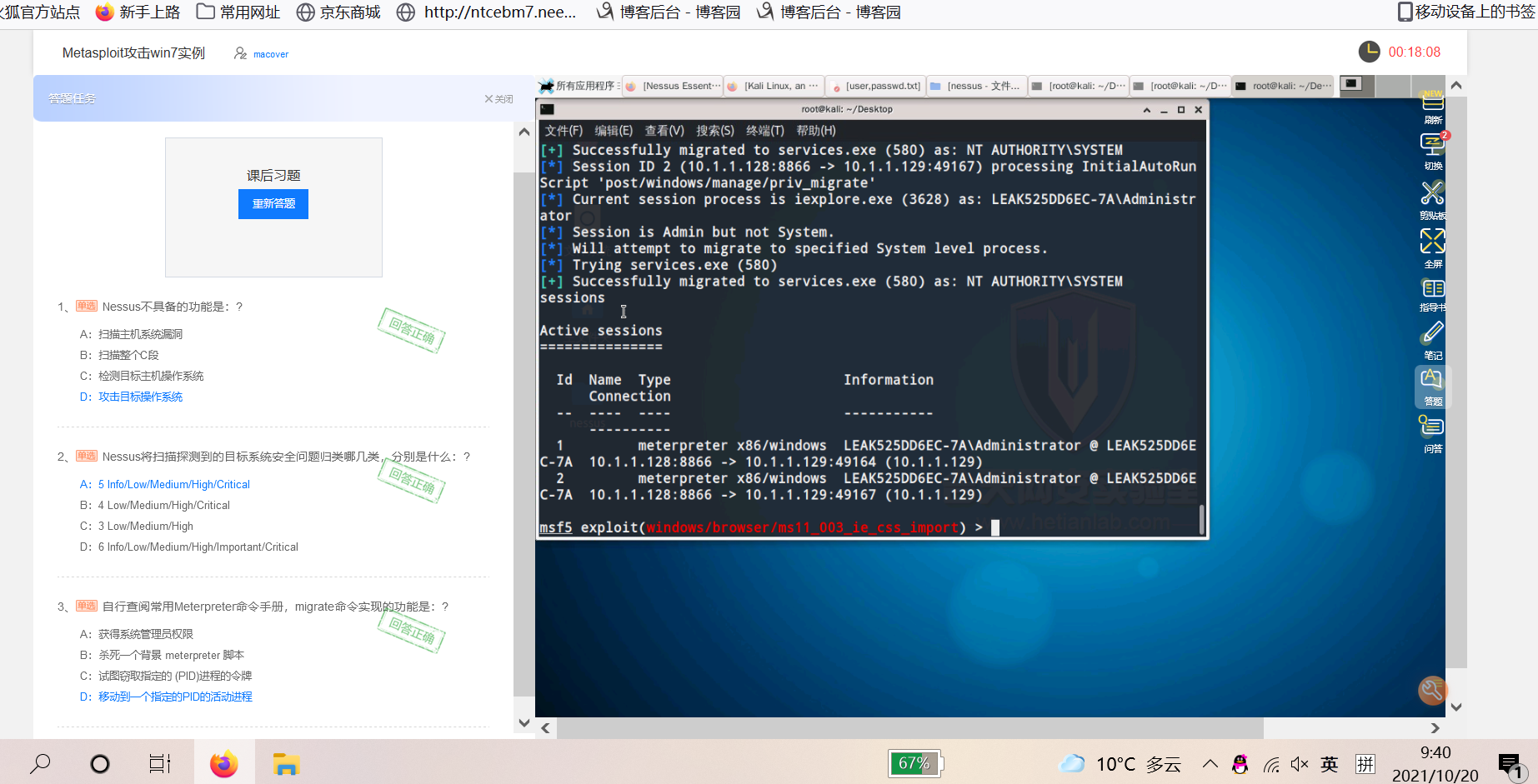Click the 67% battery indicator

click(915, 763)
